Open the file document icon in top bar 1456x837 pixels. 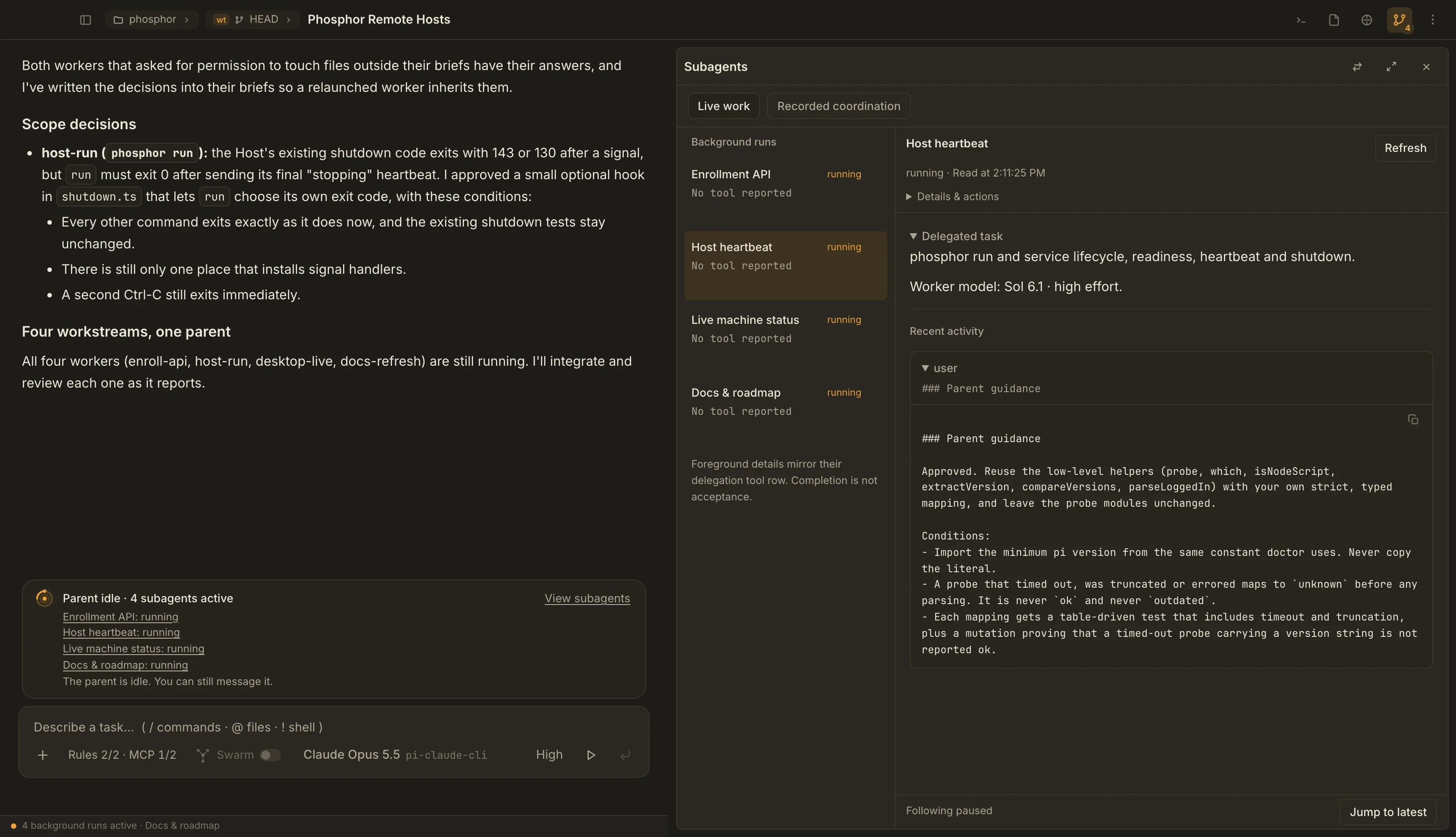click(x=1334, y=20)
